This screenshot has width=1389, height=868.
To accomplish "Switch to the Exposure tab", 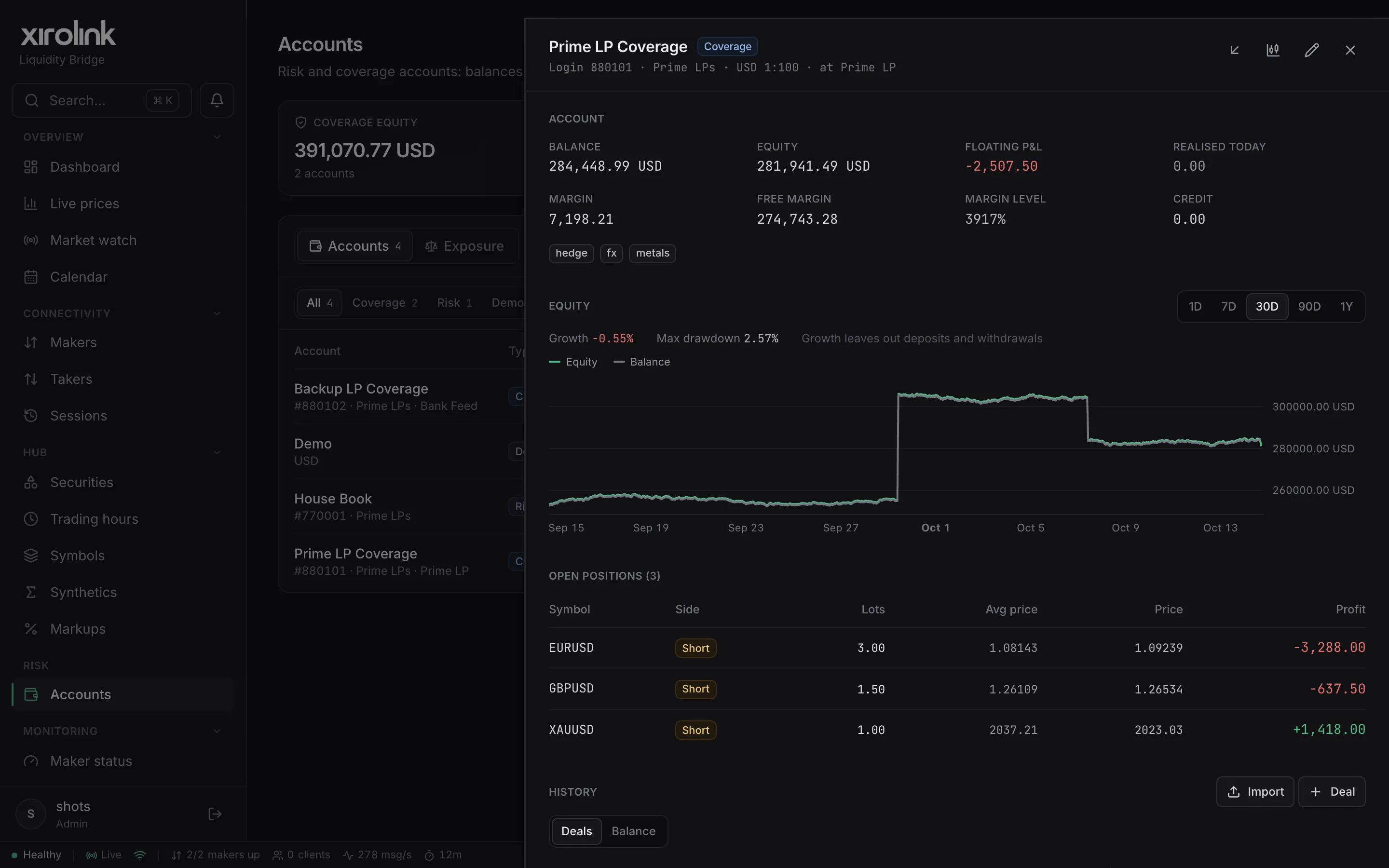I will point(464,246).
